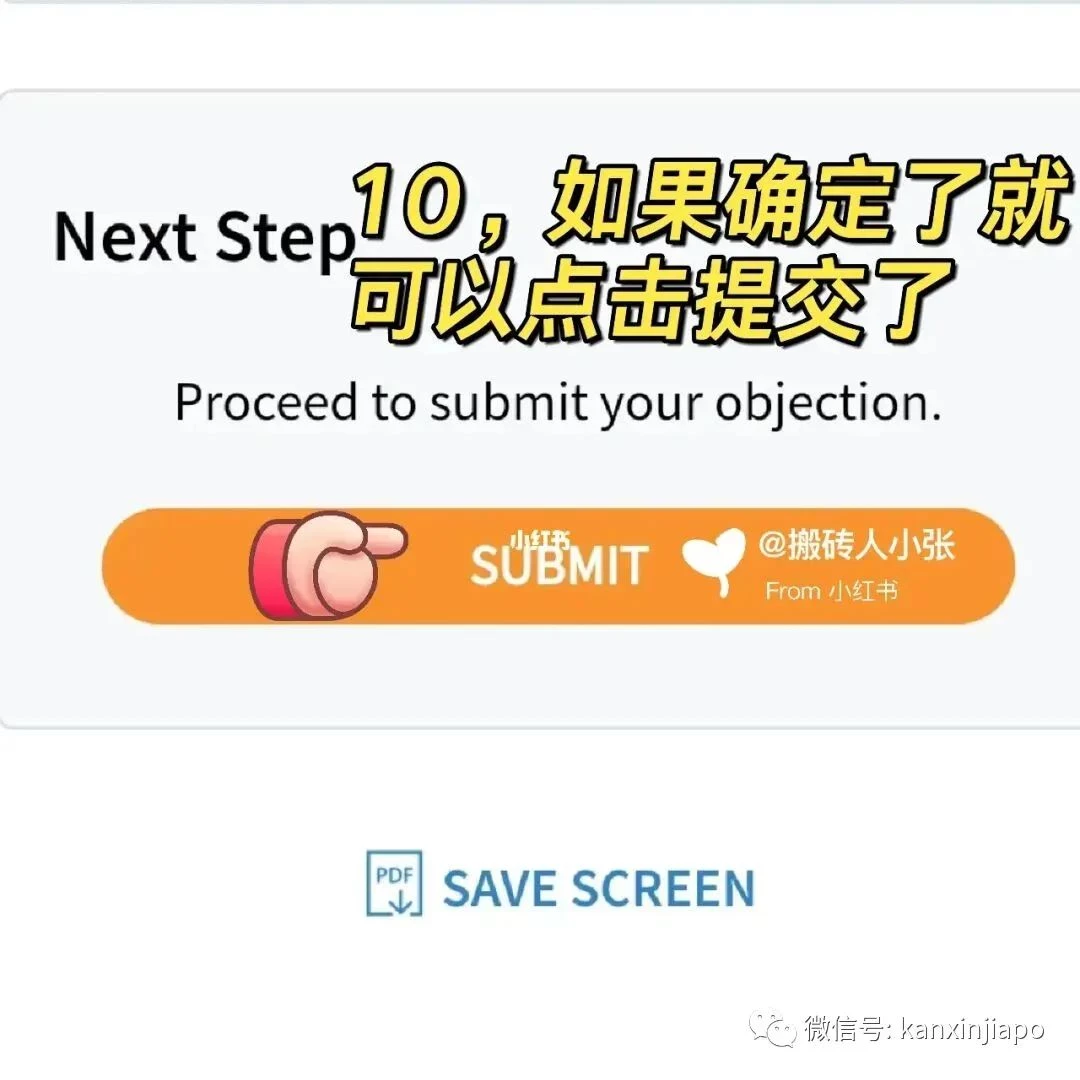Screen dimensions: 1080x1080
Task: Click the PDF download icon
Action: (x=393, y=884)
